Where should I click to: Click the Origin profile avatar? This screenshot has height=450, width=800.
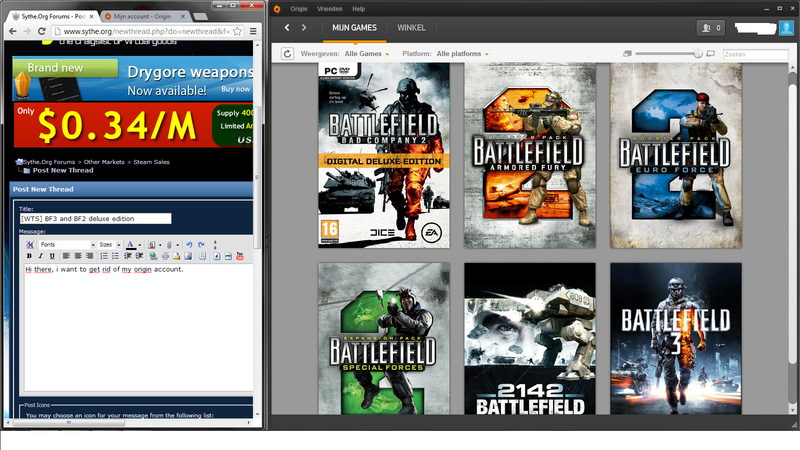pos(786,28)
